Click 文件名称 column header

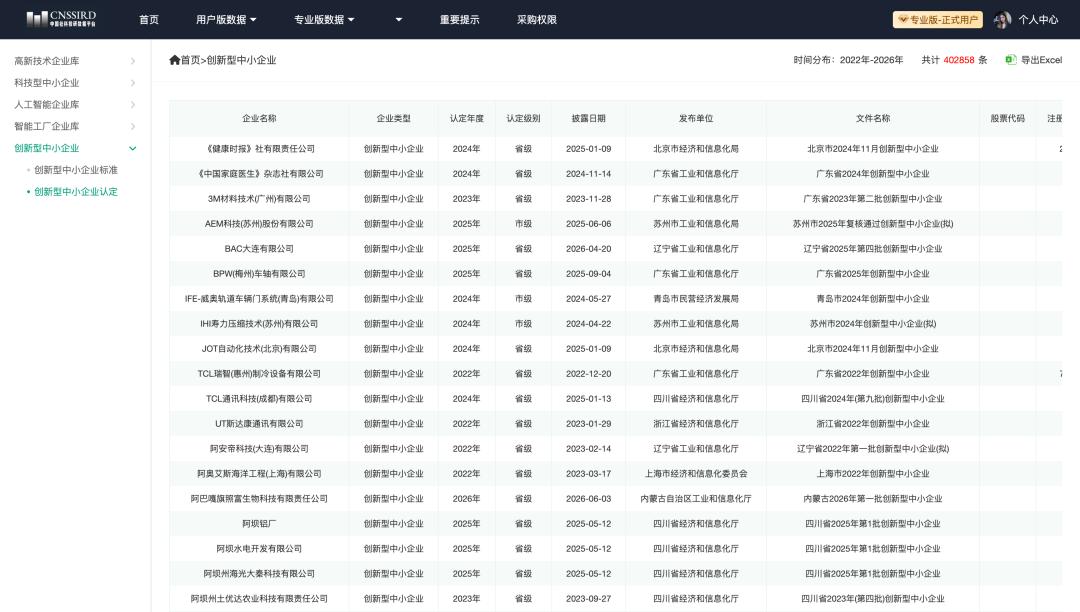873,118
